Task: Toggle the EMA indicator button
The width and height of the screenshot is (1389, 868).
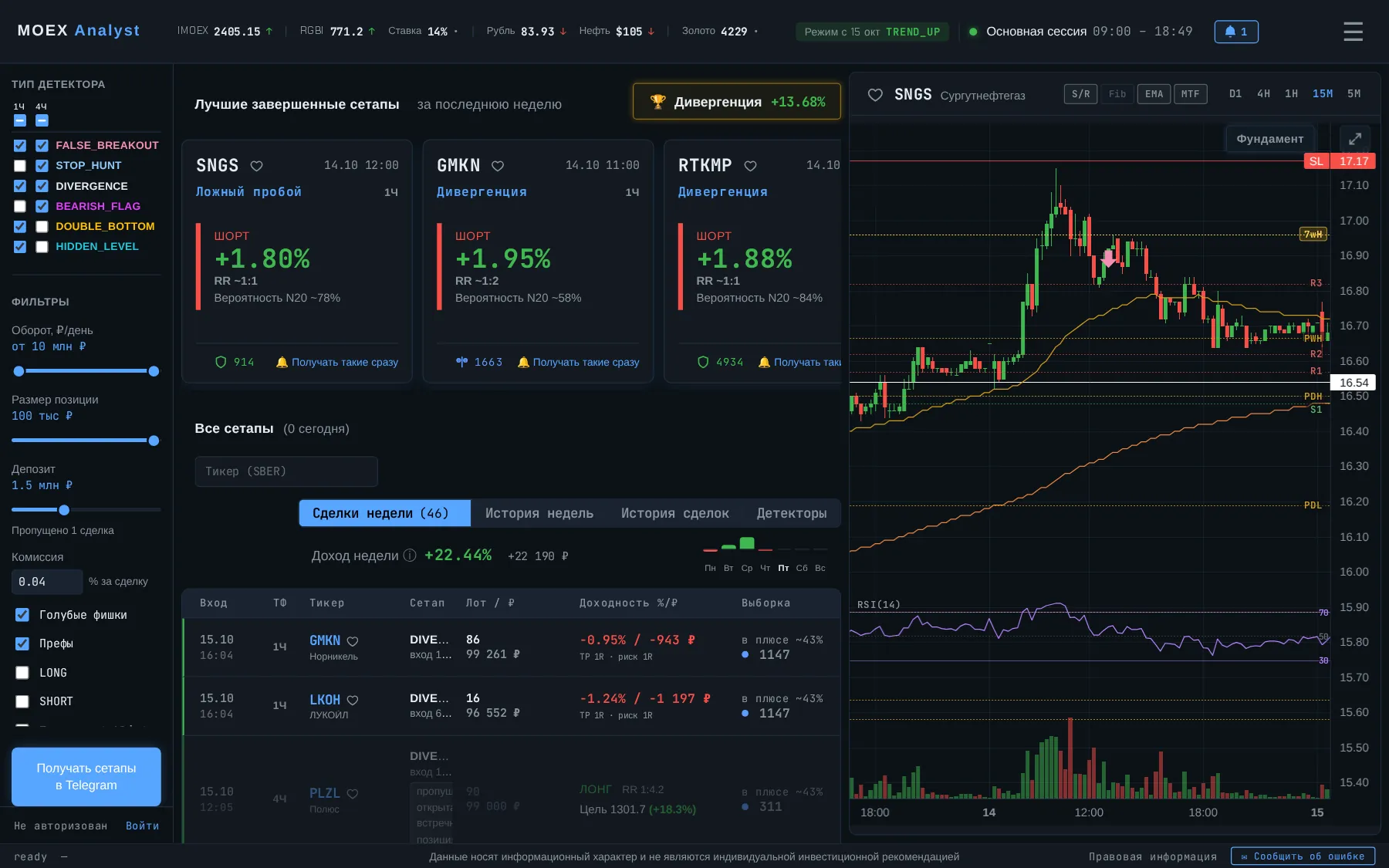Action: click(1154, 94)
